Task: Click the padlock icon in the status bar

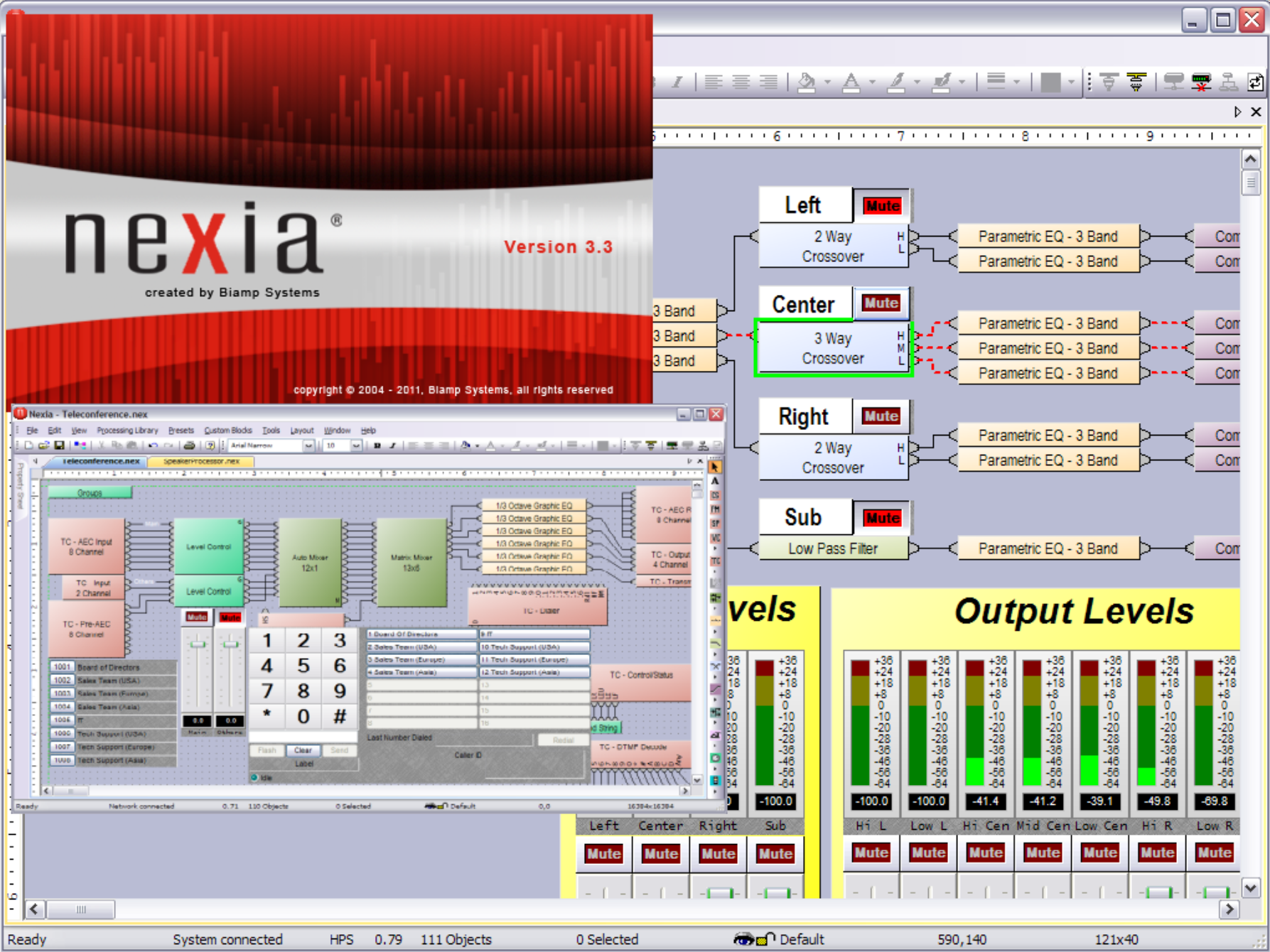Action: [x=765, y=939]
